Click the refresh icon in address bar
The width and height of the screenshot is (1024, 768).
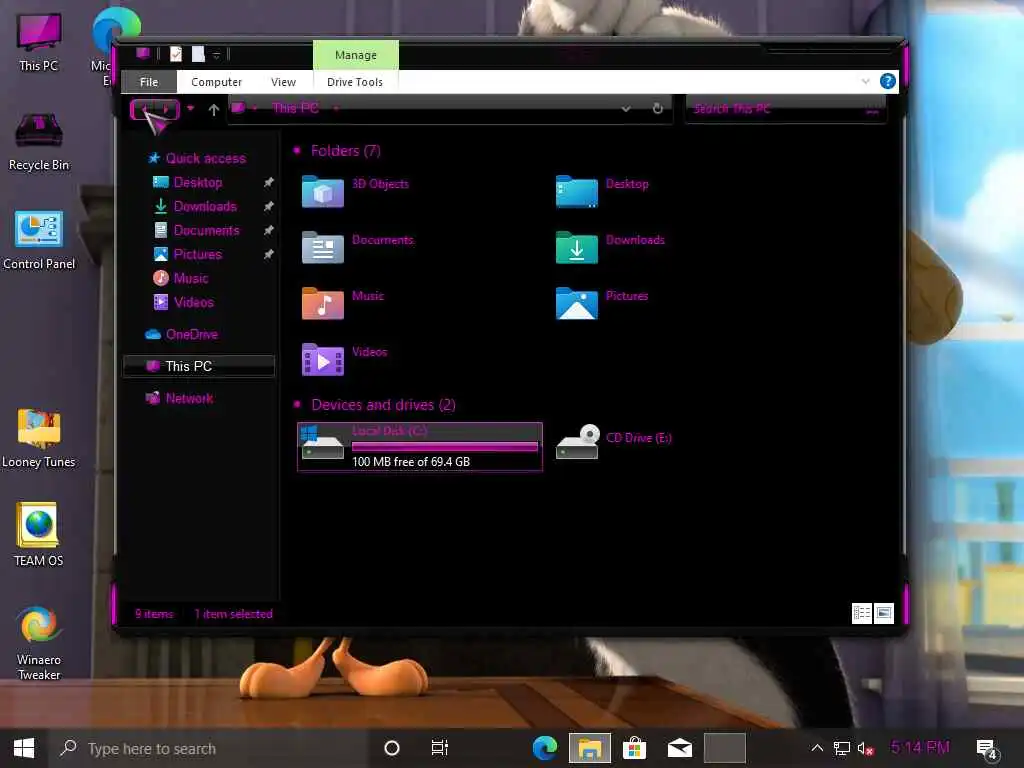click(658, 108)
